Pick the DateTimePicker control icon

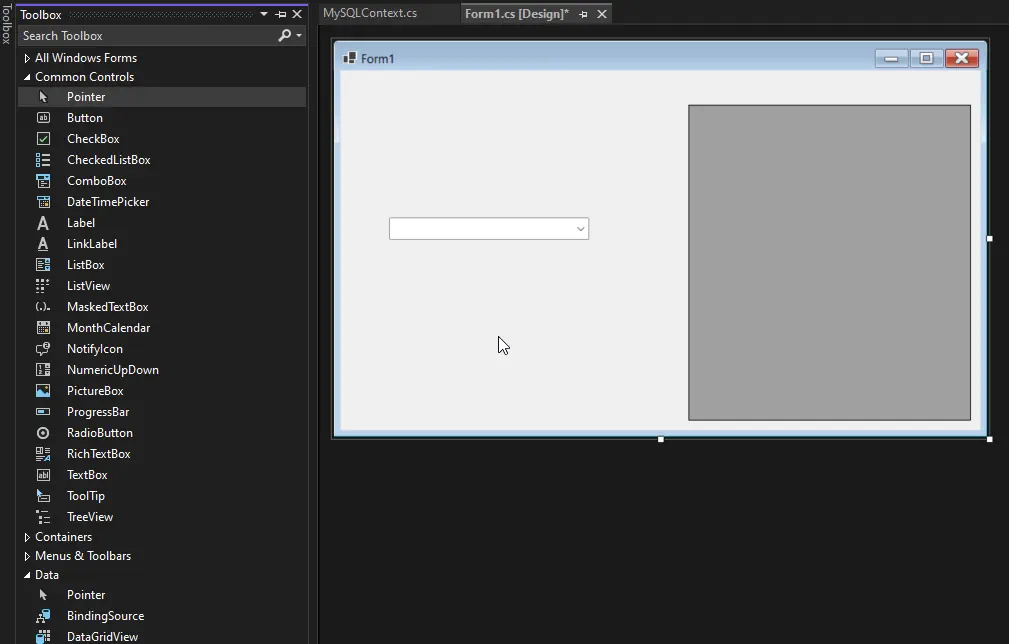[43, 202]
